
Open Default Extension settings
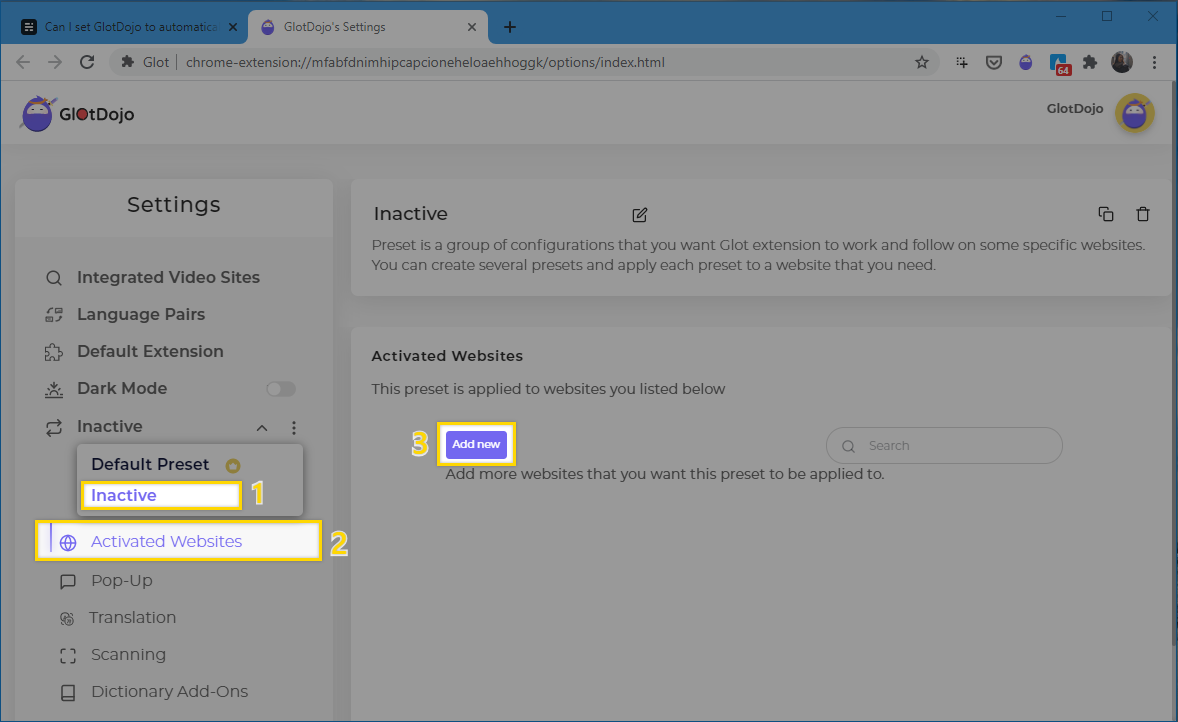pos(150,351)
